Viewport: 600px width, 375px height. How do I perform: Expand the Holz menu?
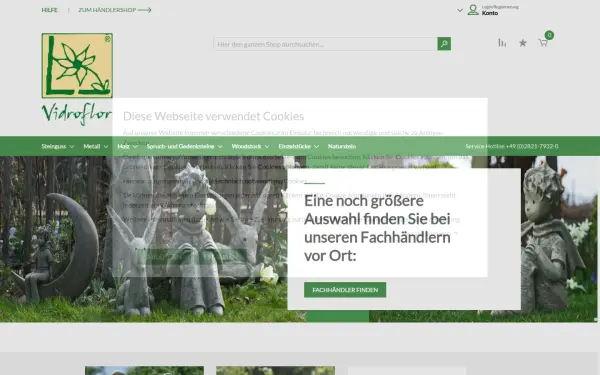[x=127, y=146]
